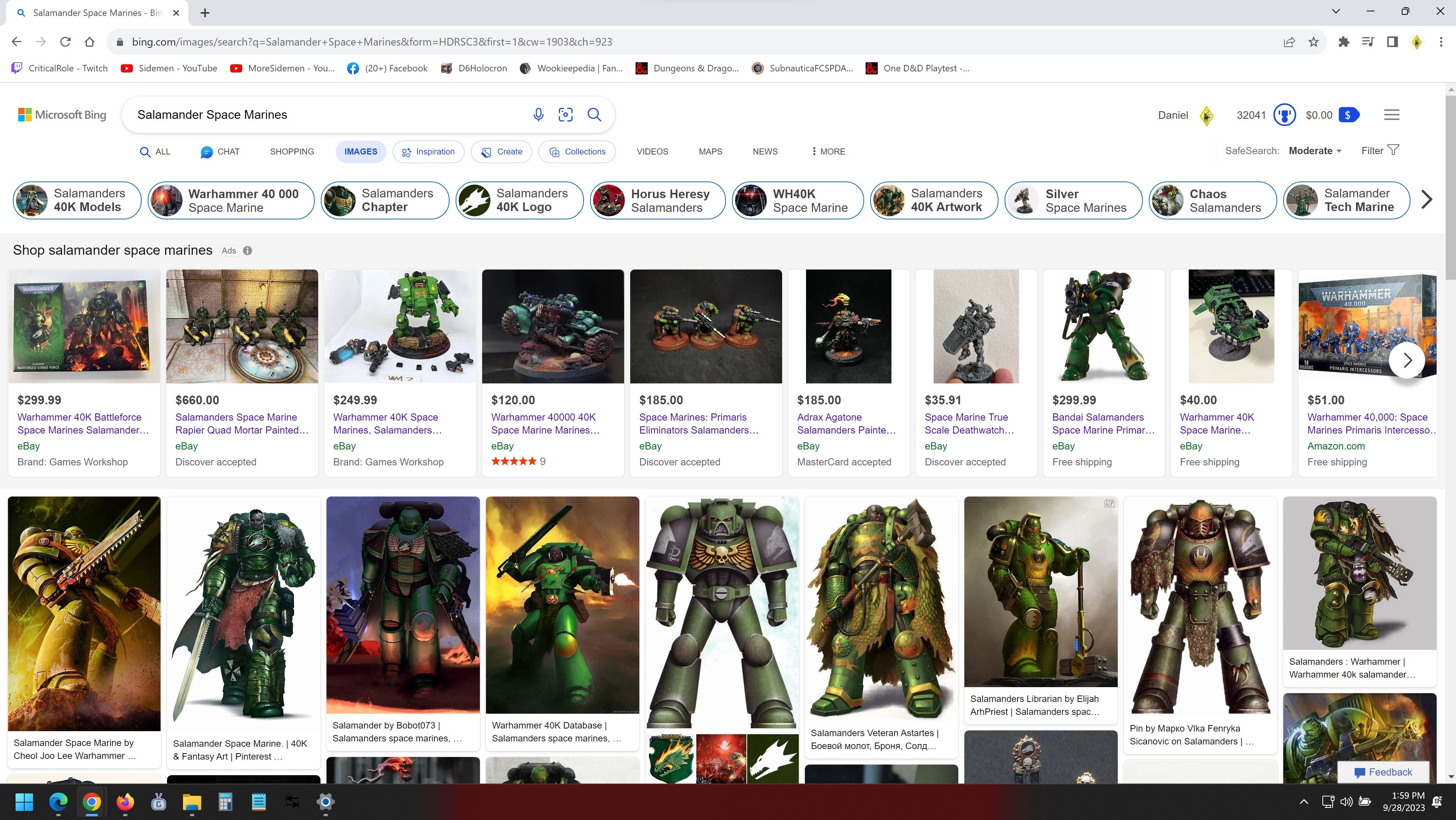The height and width of the screenshot is (820, 1456).
Task: Expand the MORE search categories menu
Action: click(x=828, y=151)
